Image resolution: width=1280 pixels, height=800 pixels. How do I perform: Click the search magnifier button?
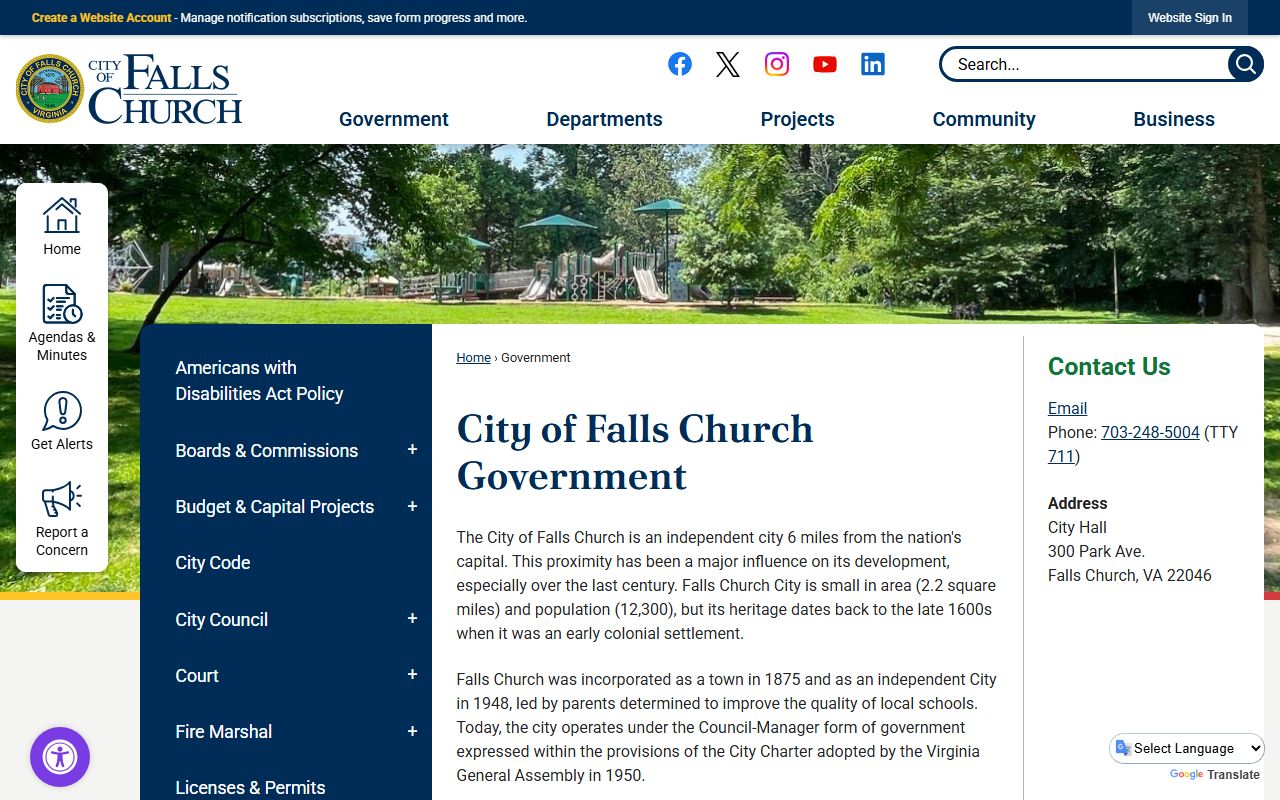click(1245, 64)
